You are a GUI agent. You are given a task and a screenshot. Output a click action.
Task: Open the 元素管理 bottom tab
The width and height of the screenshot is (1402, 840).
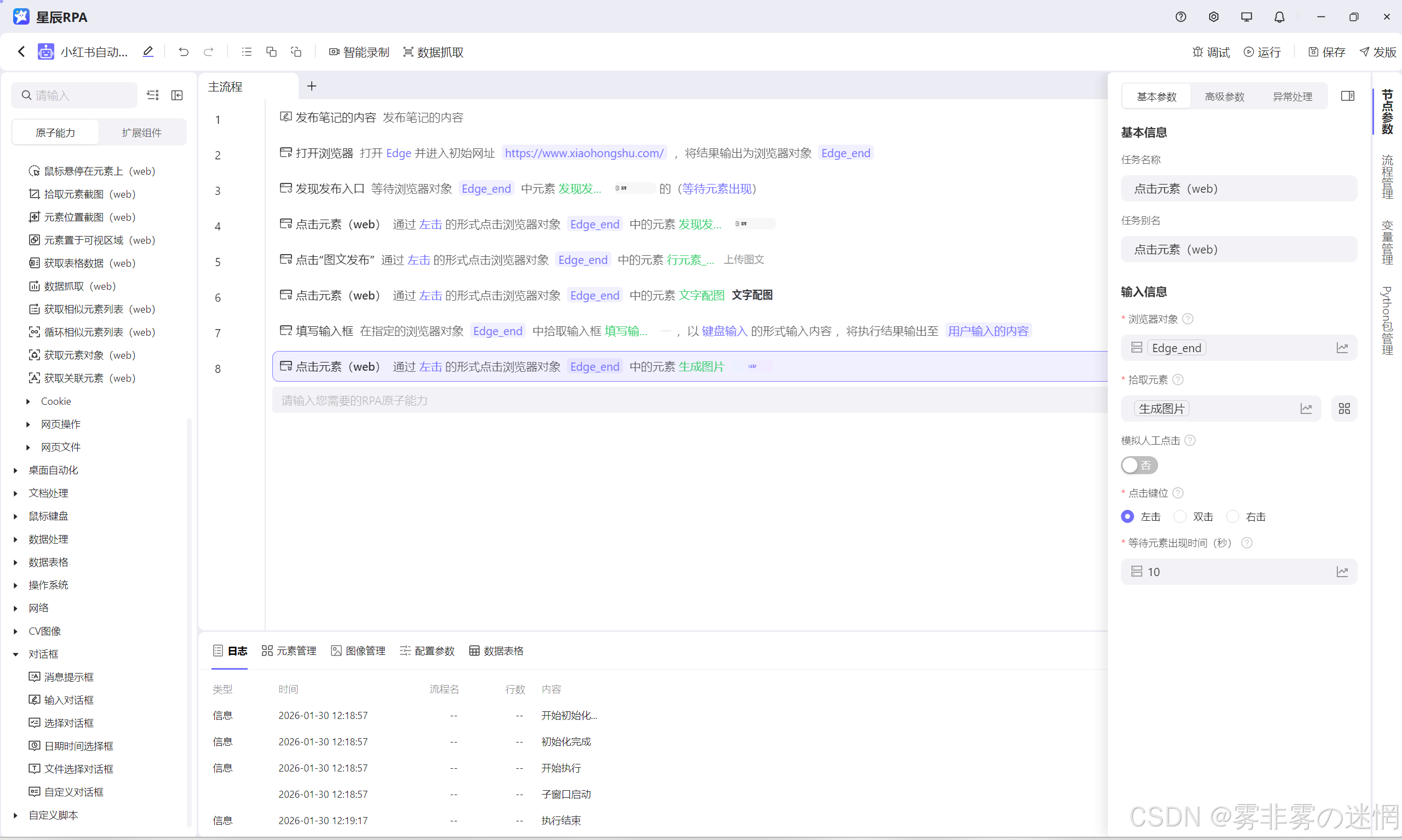coord(289,651)
